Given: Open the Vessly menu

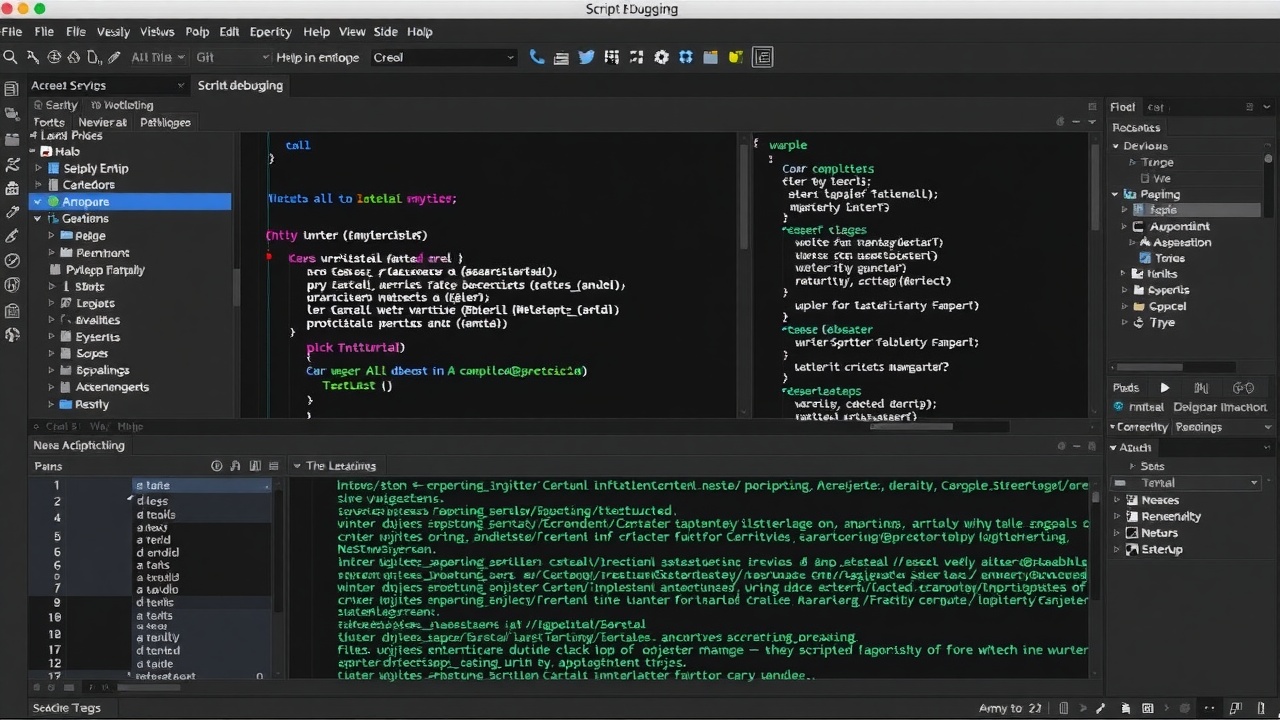Looking at the screenshot, I should (x=113, y=32).
